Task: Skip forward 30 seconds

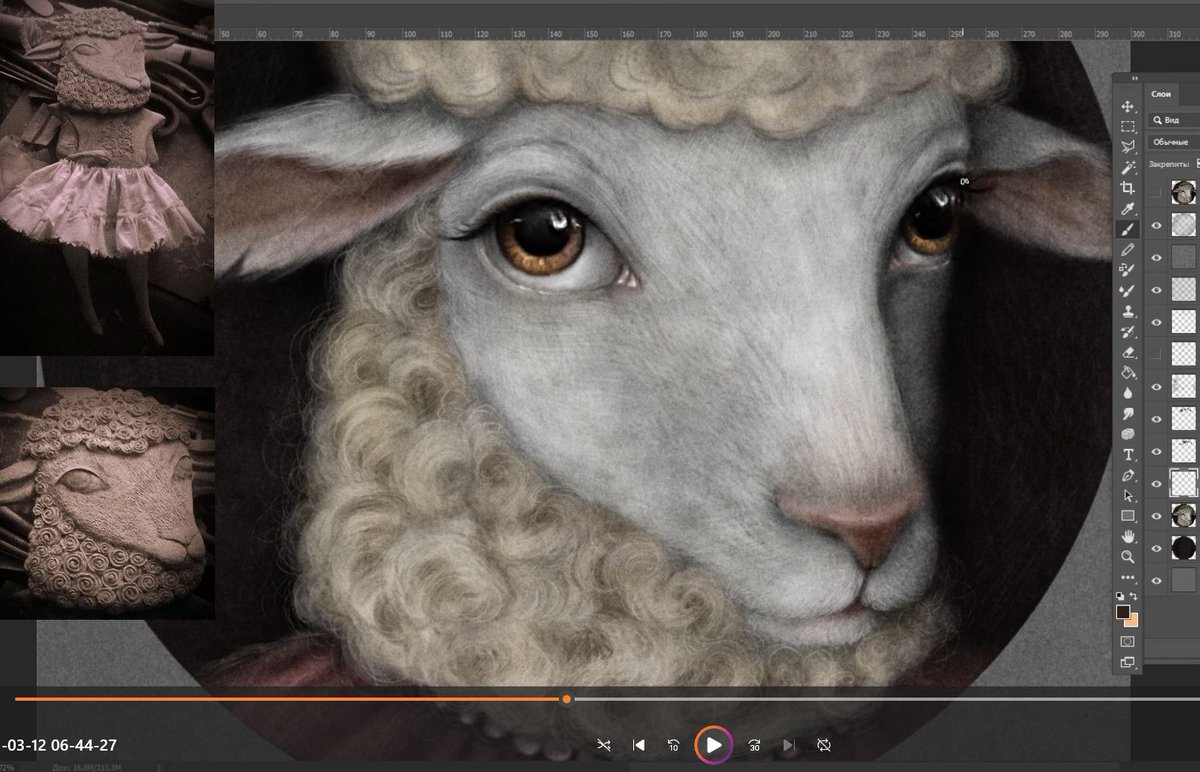Action: pos(753,745)
